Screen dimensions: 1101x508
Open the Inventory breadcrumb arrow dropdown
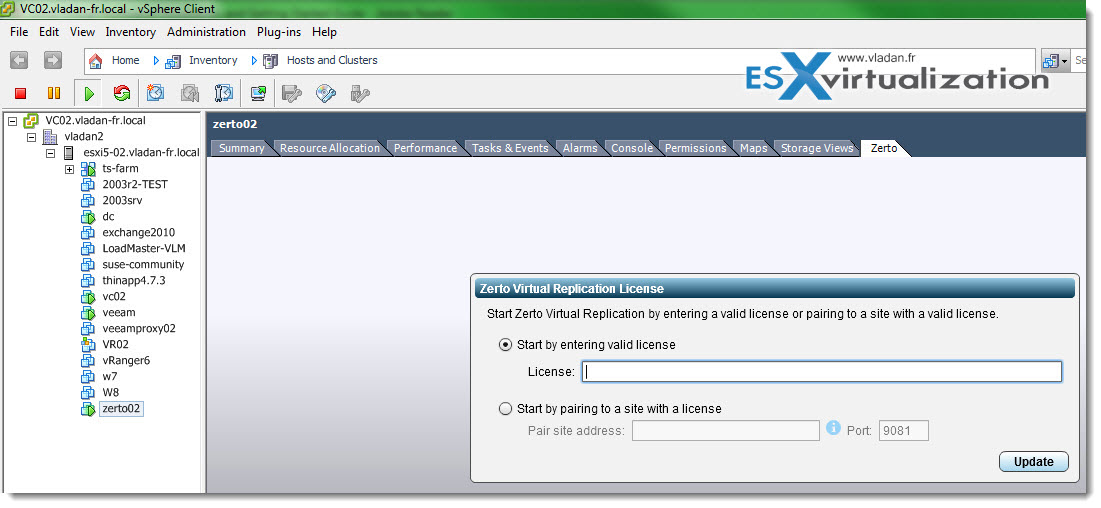(x=254, y=61)
